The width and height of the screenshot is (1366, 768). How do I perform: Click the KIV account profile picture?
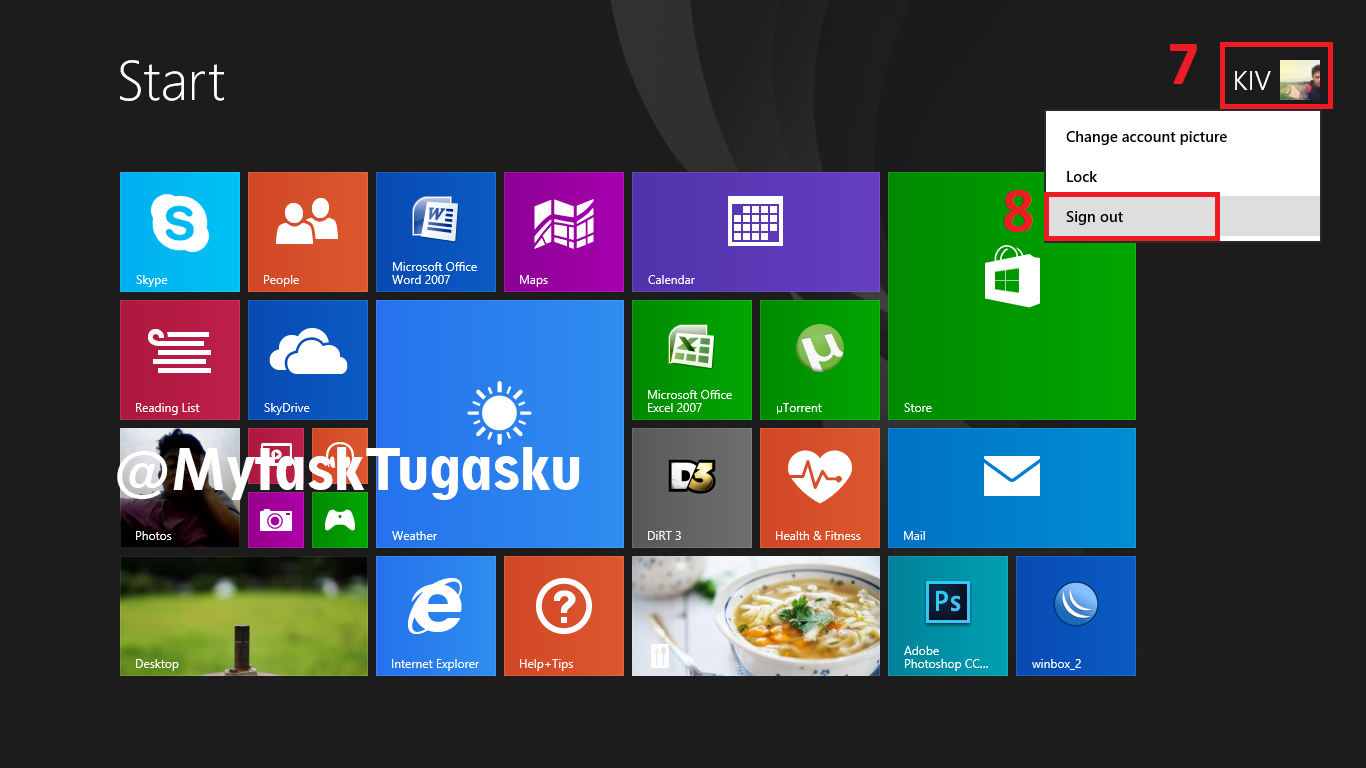pyautogui.click(x=1300, y=81)
